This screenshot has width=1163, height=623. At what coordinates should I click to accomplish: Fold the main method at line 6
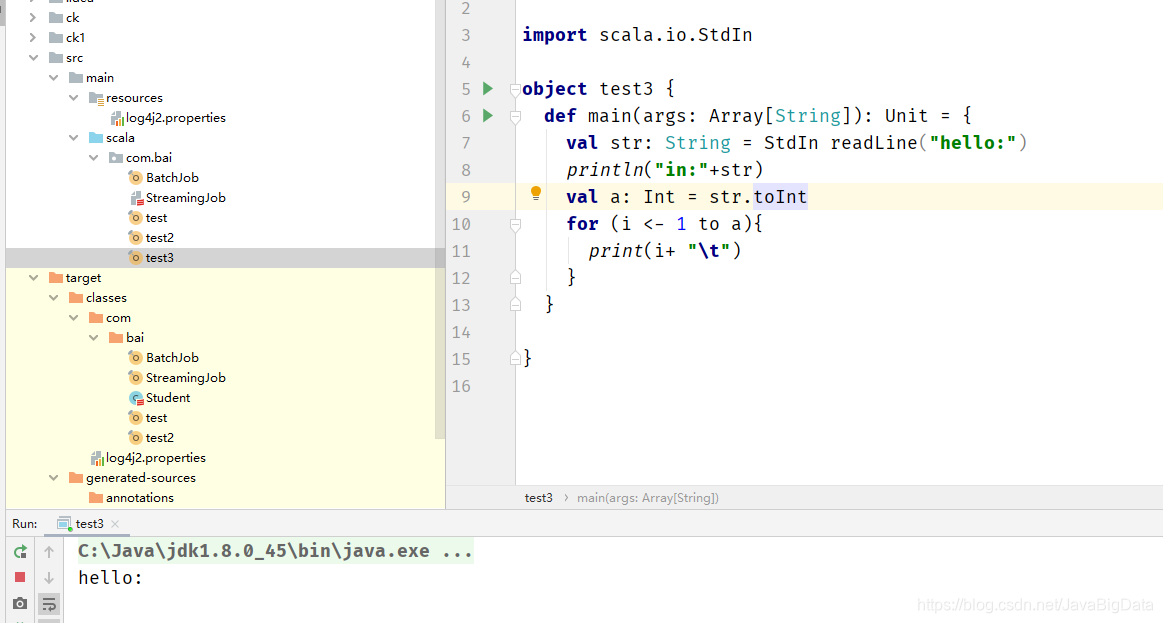(x=515, y=116)
